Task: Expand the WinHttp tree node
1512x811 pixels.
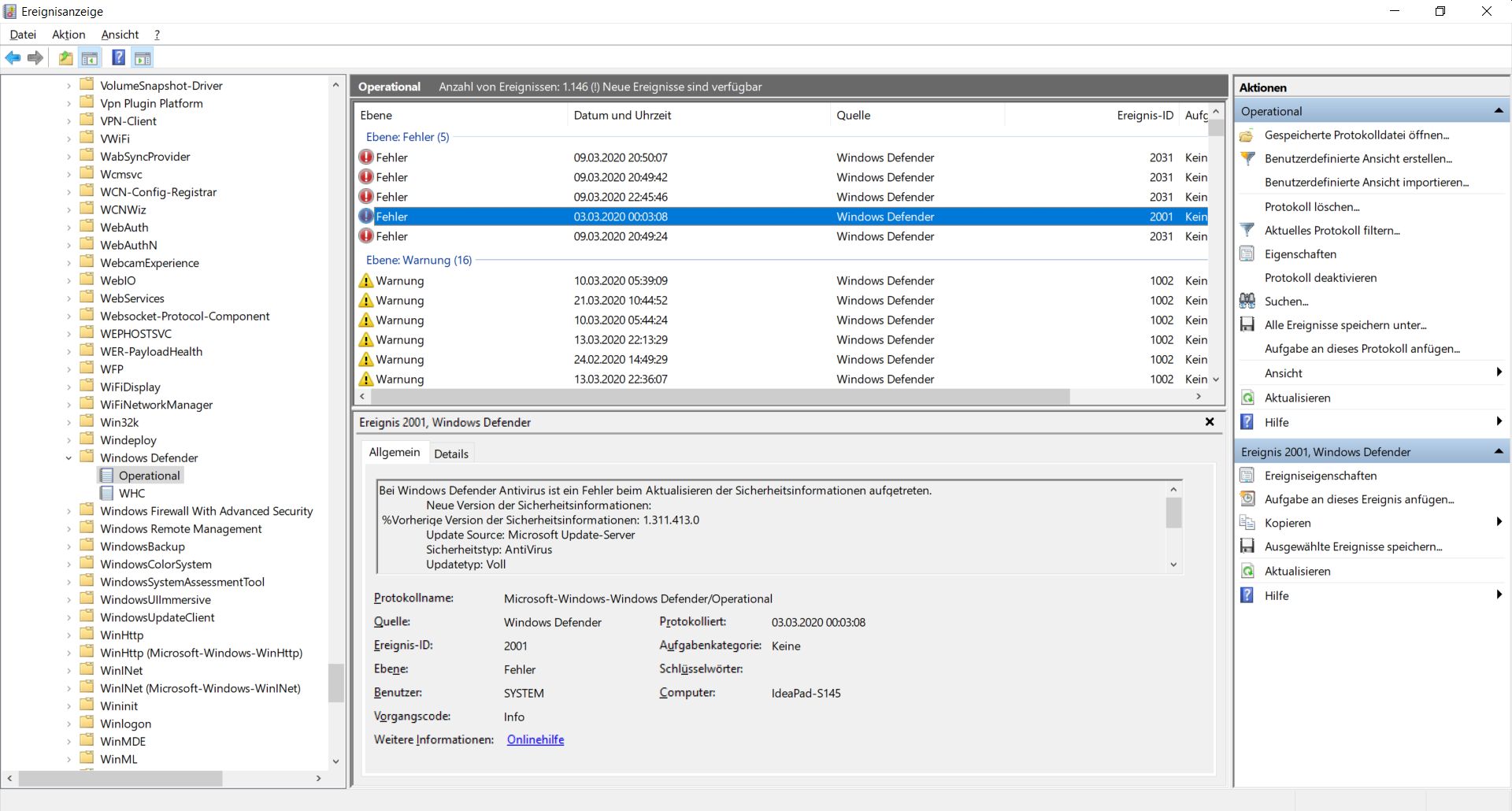Action: 69,635
